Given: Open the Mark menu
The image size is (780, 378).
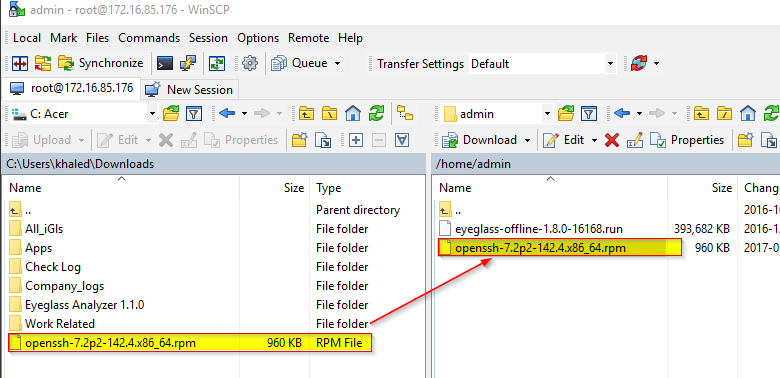Looking at the screenshot, I should [x=64, y=38].
